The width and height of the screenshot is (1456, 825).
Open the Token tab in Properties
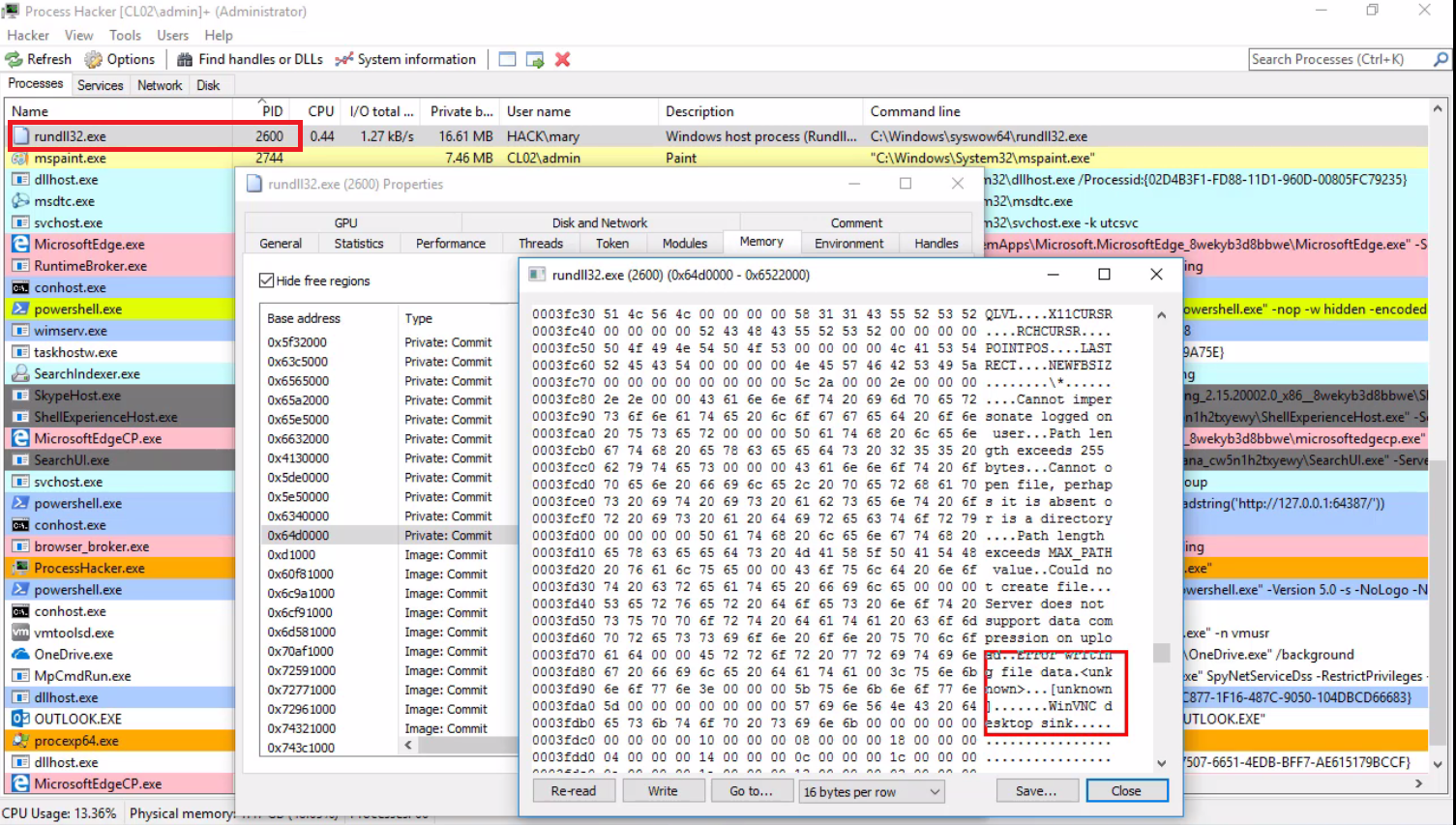click(x=612, y=244)
